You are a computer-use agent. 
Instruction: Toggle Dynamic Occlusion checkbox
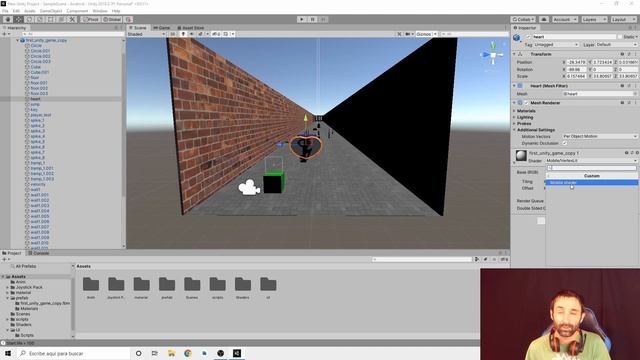pyautogui.click(x=565, y=143)
